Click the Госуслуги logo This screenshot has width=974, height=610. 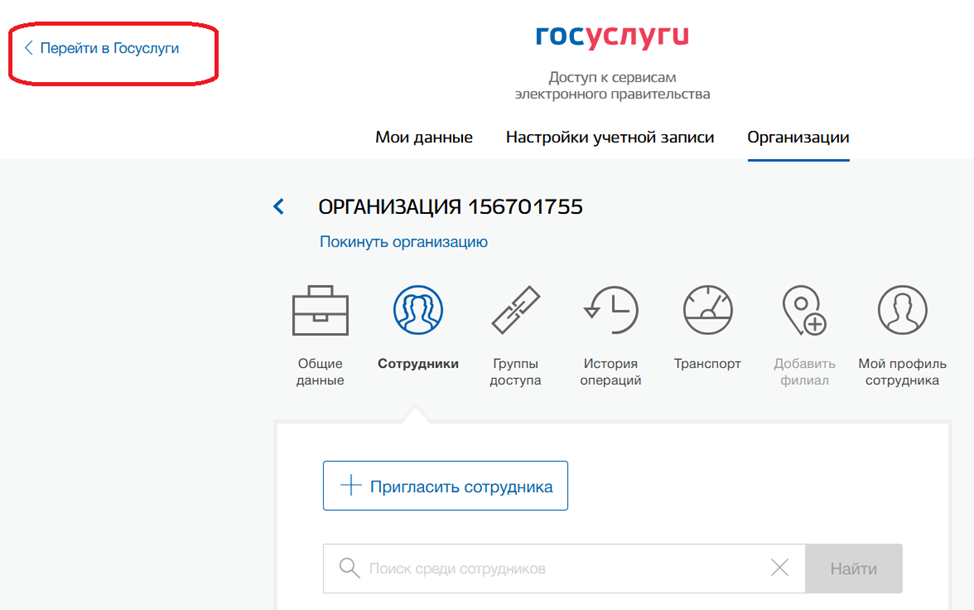[x=612, y=37]
